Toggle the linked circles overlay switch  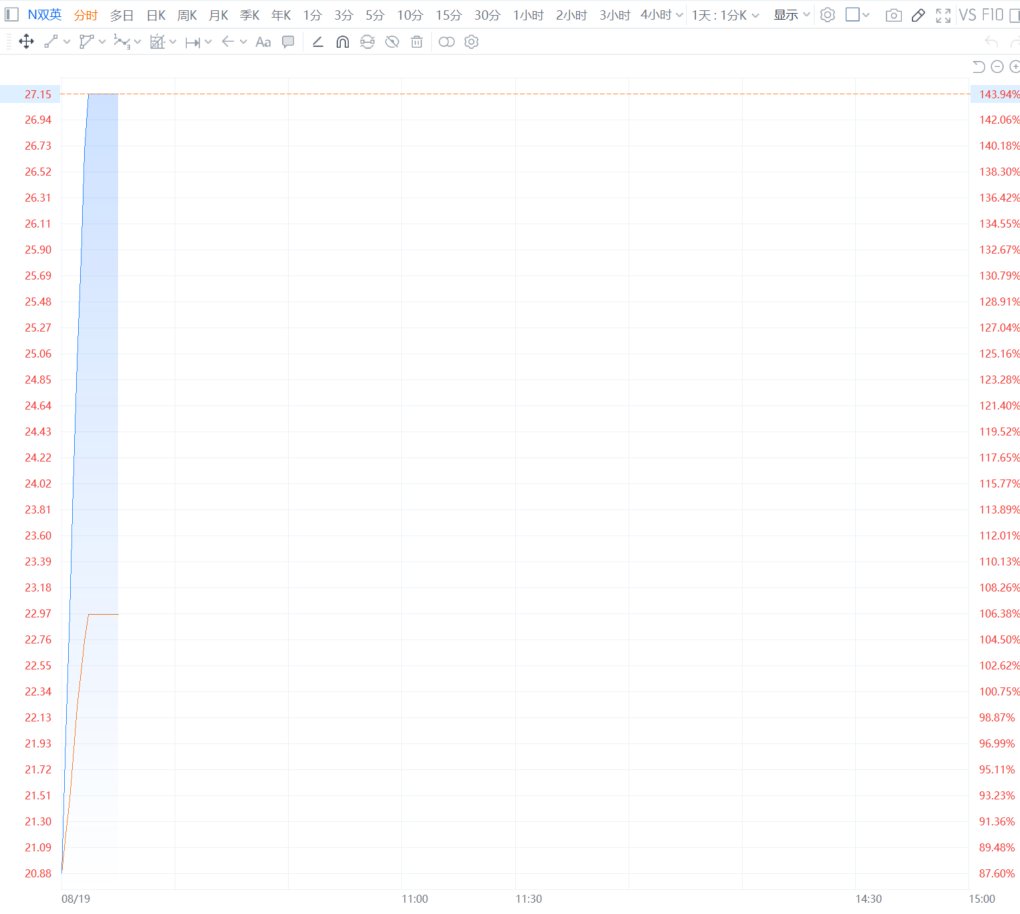(x=446, y=42)
